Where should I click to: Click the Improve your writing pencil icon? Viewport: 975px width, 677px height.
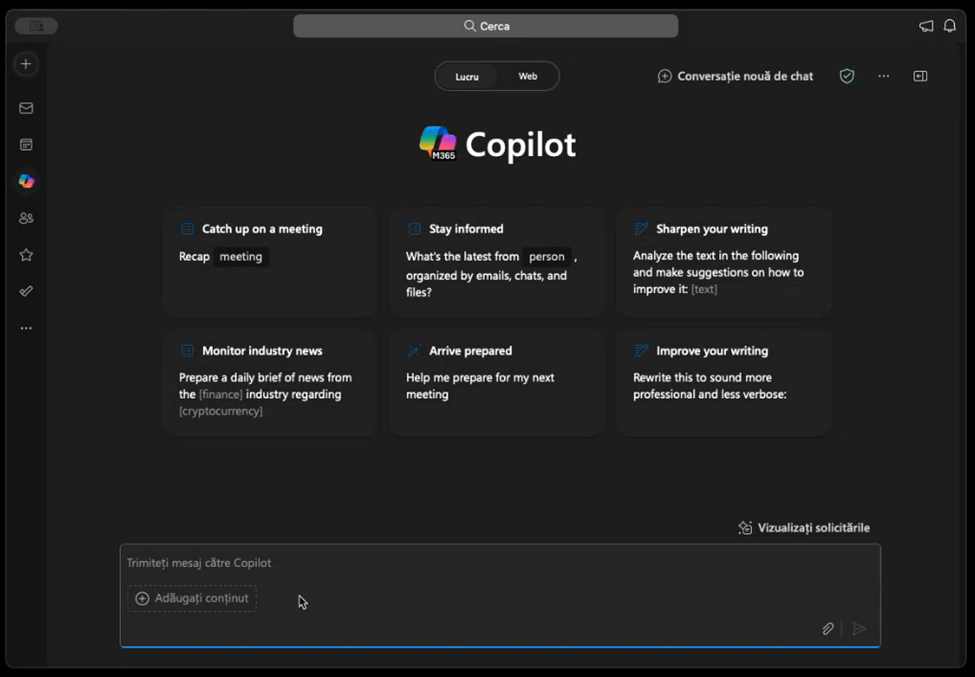[x=640, y=351]
